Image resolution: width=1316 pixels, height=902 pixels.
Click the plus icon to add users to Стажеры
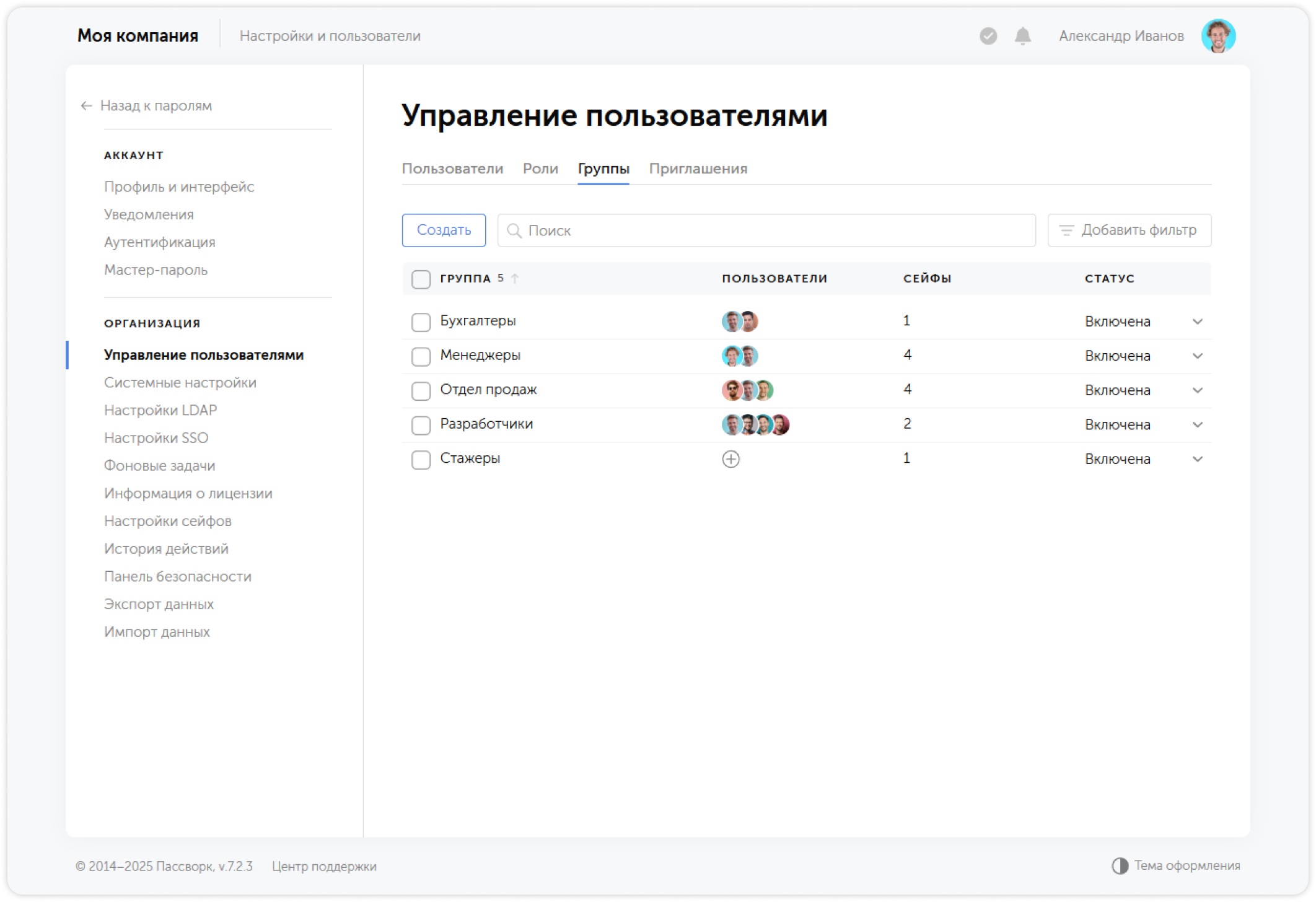pyautogui.click(x=731, y=459)
